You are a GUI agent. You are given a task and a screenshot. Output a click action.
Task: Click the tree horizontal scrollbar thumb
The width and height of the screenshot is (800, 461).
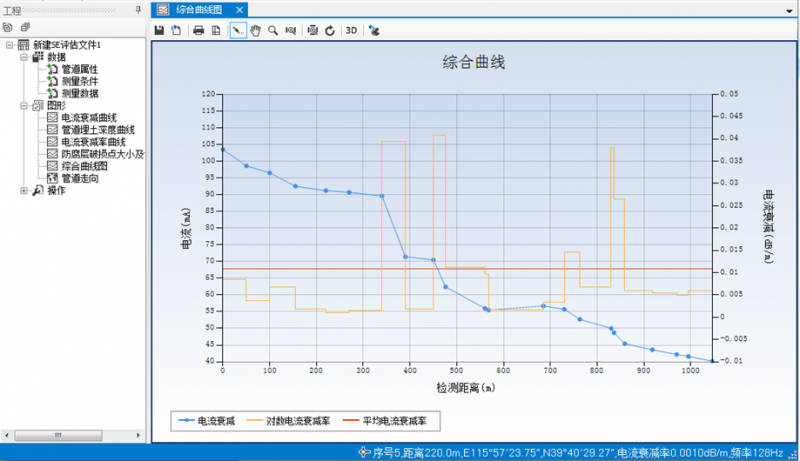tap(58, 436)
